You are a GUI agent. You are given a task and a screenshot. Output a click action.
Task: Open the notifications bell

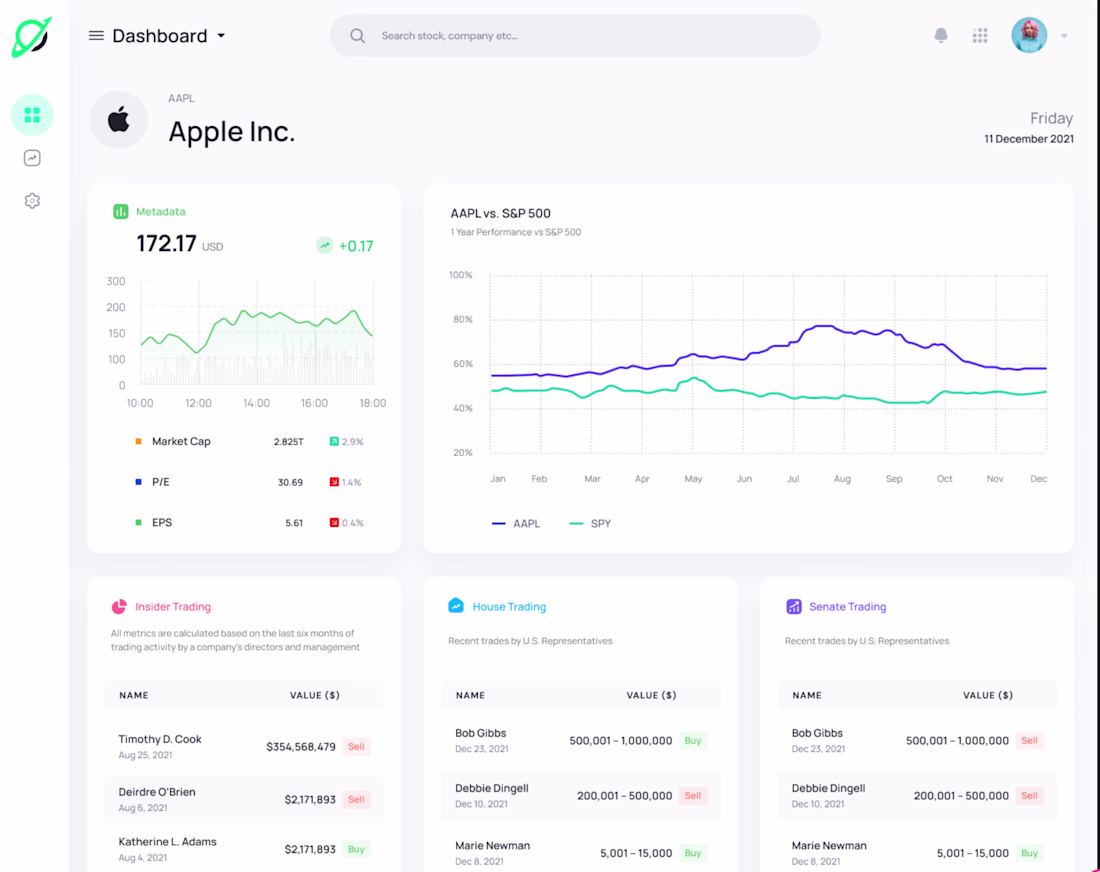pos(941,35)
